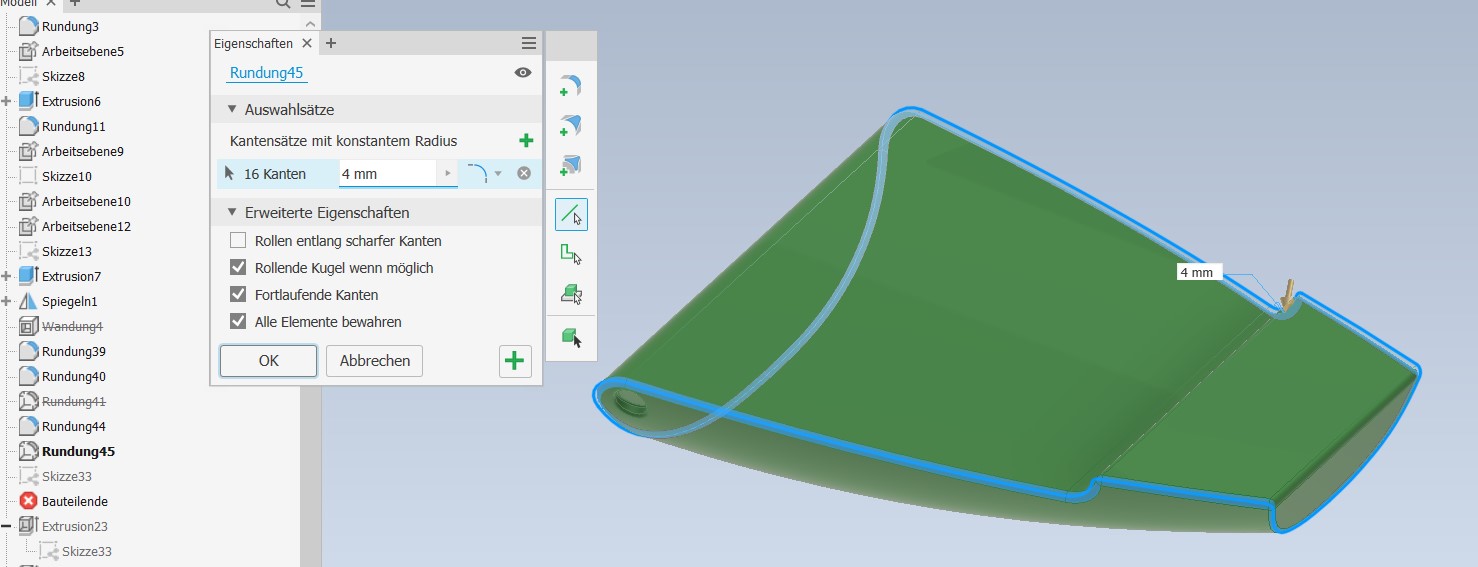This screenshot has height=567, width=1478.
Task: Enable Rollen entlang scharfer Kanten
Action: click(x=238, y=241)
